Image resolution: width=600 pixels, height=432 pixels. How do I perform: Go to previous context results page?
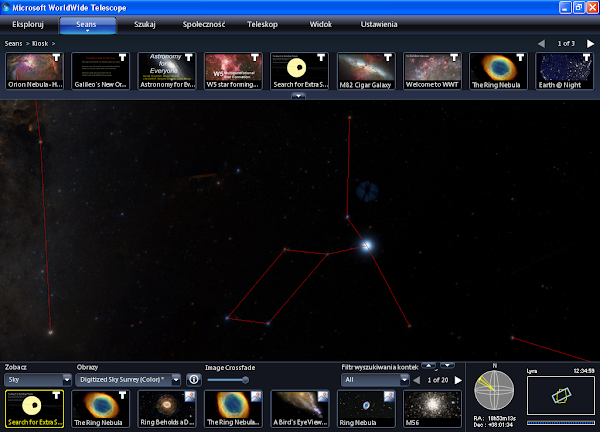[x=416, y=380]
